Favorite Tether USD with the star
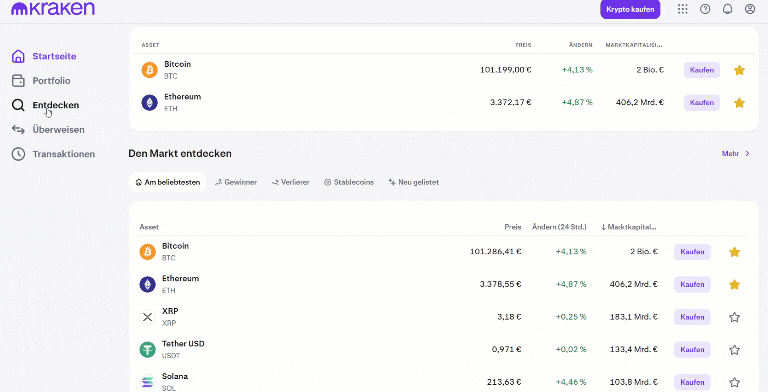 [x=734, y=349]
